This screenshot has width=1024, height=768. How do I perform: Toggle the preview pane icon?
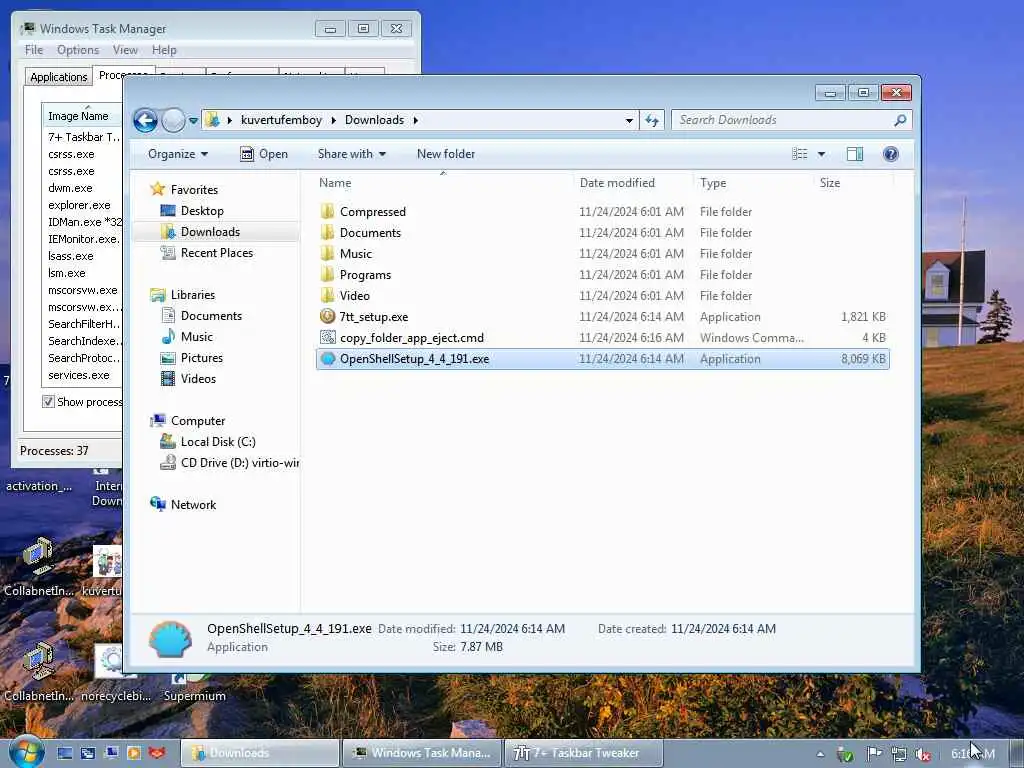[855, 154]
